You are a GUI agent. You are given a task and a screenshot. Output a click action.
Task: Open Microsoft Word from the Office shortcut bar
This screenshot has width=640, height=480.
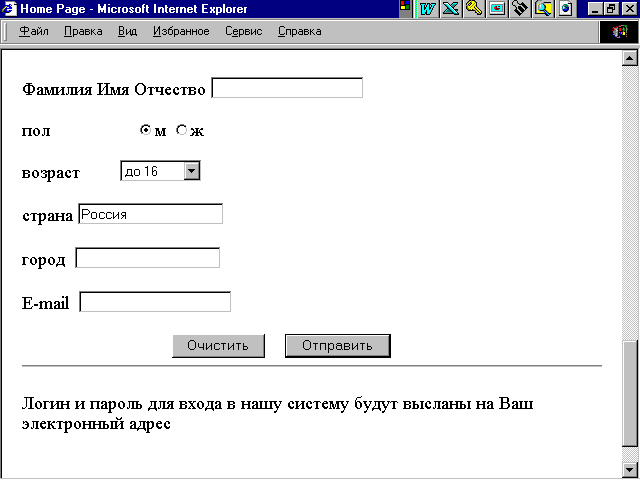click(x=427, y=8)
